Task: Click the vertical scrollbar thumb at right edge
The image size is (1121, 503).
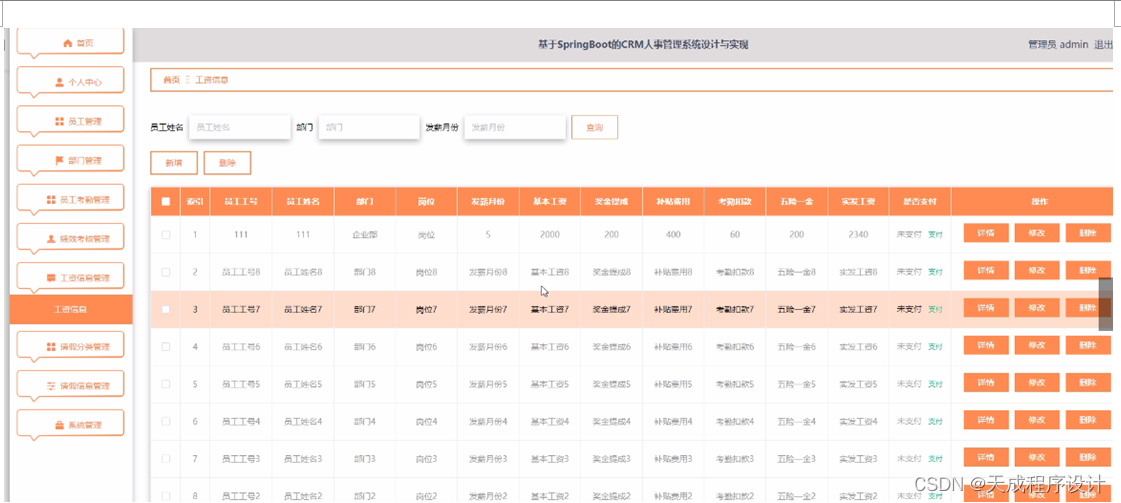Action: [1105, 304]
